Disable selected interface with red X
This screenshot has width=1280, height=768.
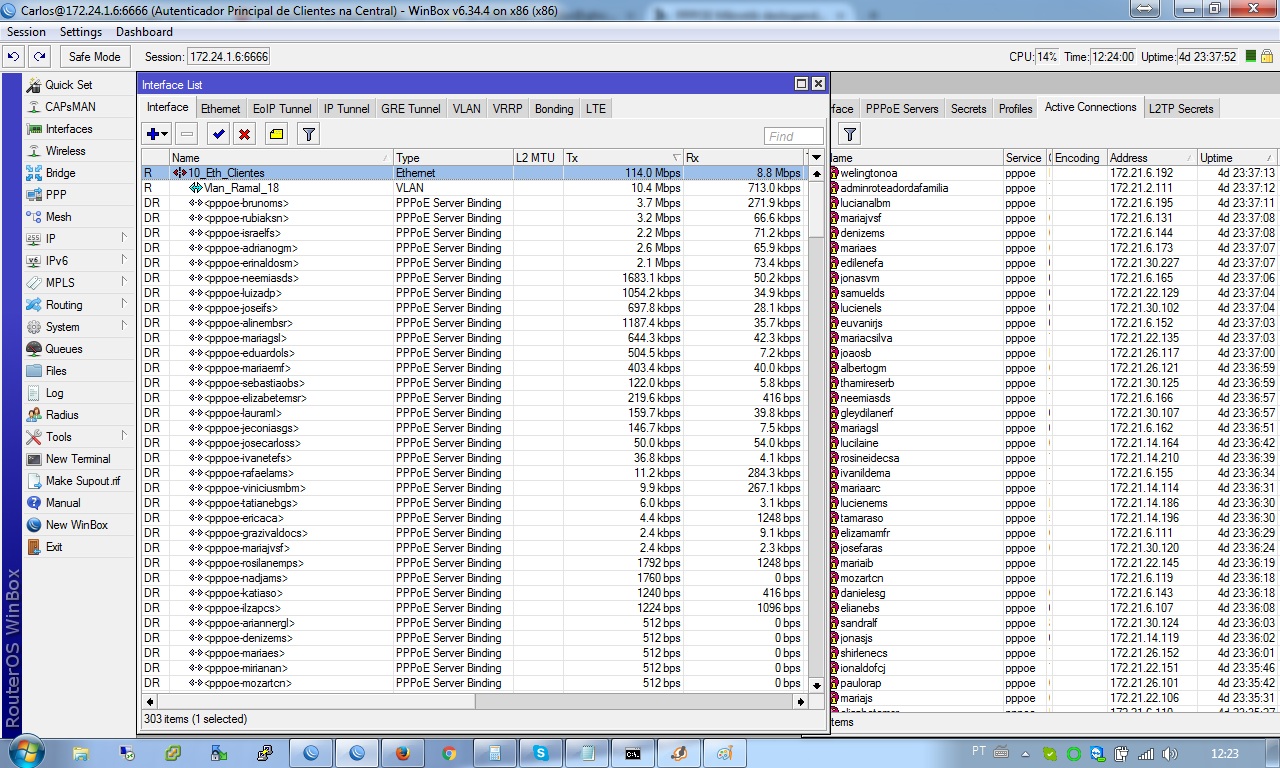pos(244,134)
